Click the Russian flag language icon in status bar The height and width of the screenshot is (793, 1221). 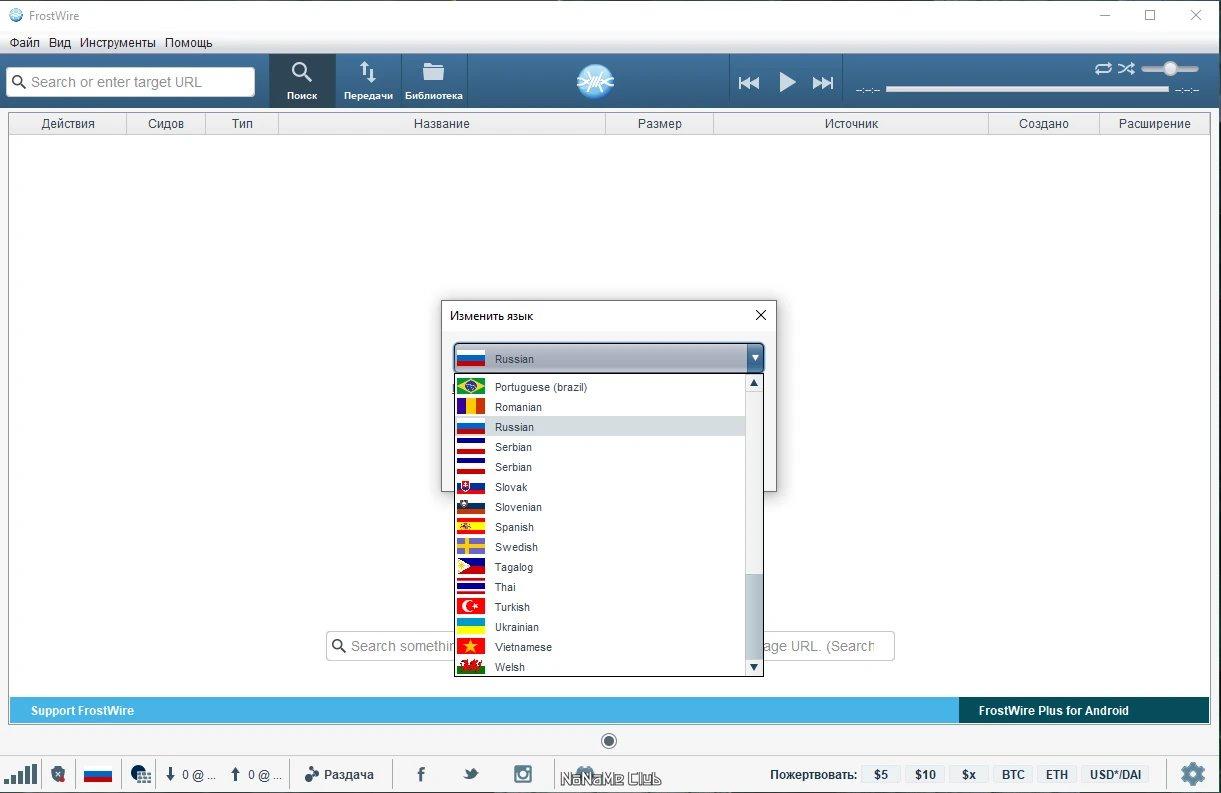point(98,774)
